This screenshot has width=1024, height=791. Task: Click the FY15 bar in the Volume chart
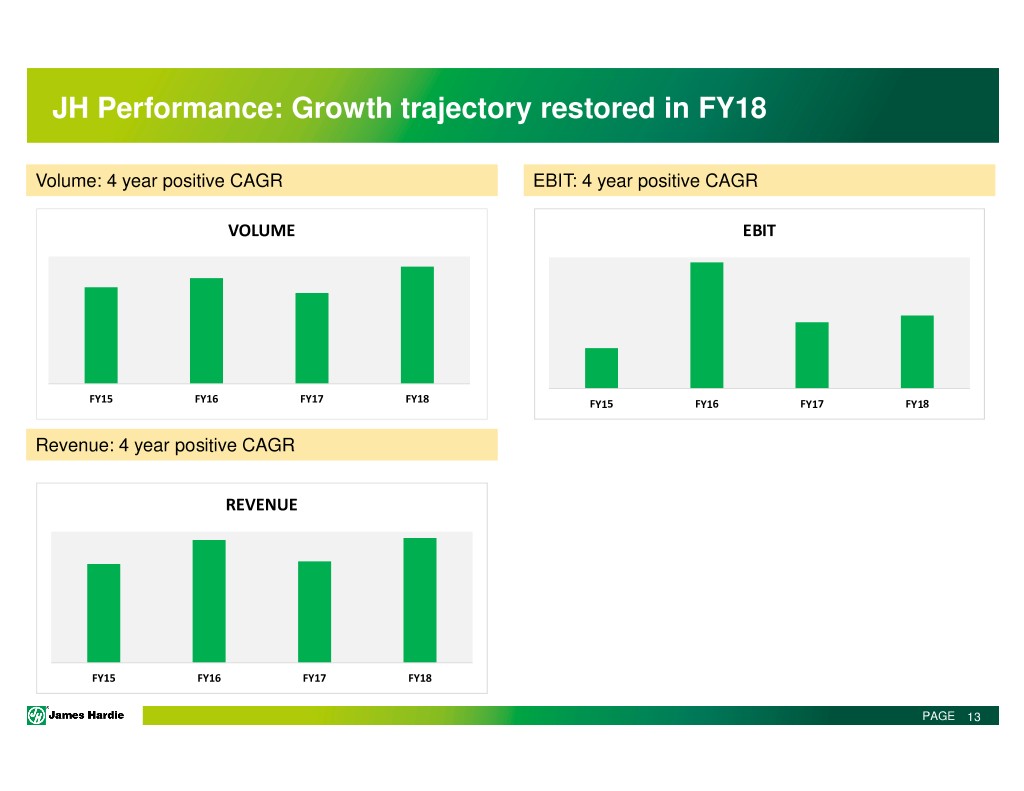(101, 335)
